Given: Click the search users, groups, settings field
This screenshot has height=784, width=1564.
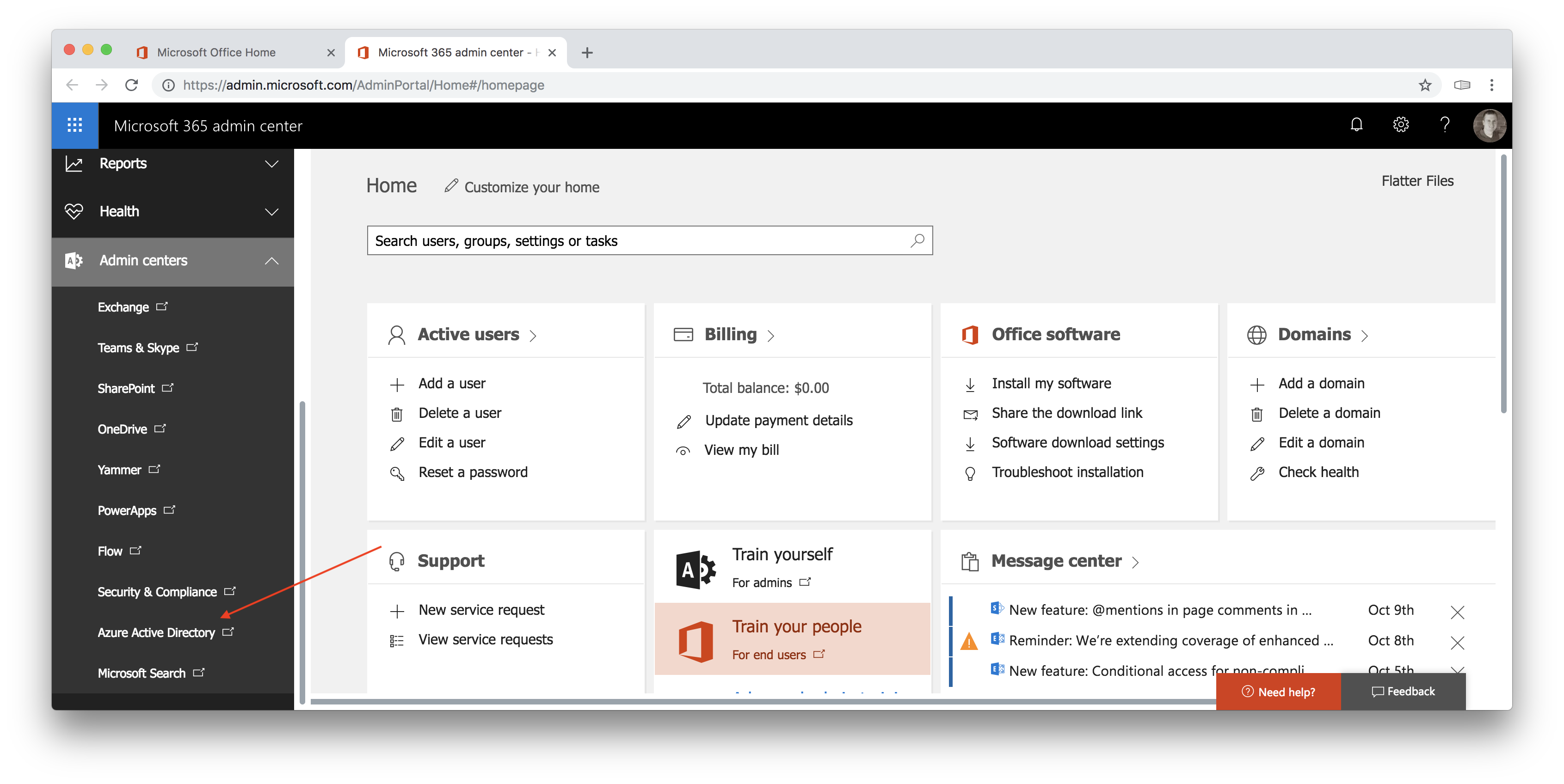Looking at the screenshot, I should coord(650,241).
